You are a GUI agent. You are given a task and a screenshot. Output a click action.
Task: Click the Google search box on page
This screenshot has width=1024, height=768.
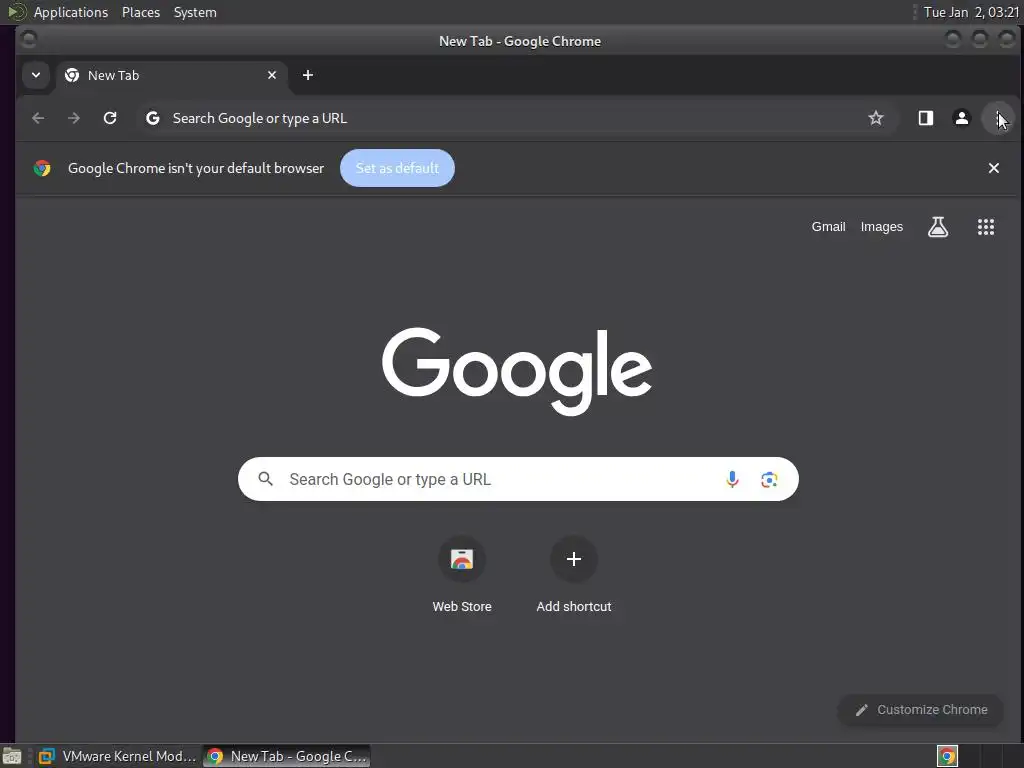pyautogui.click(x=518, y=479)
